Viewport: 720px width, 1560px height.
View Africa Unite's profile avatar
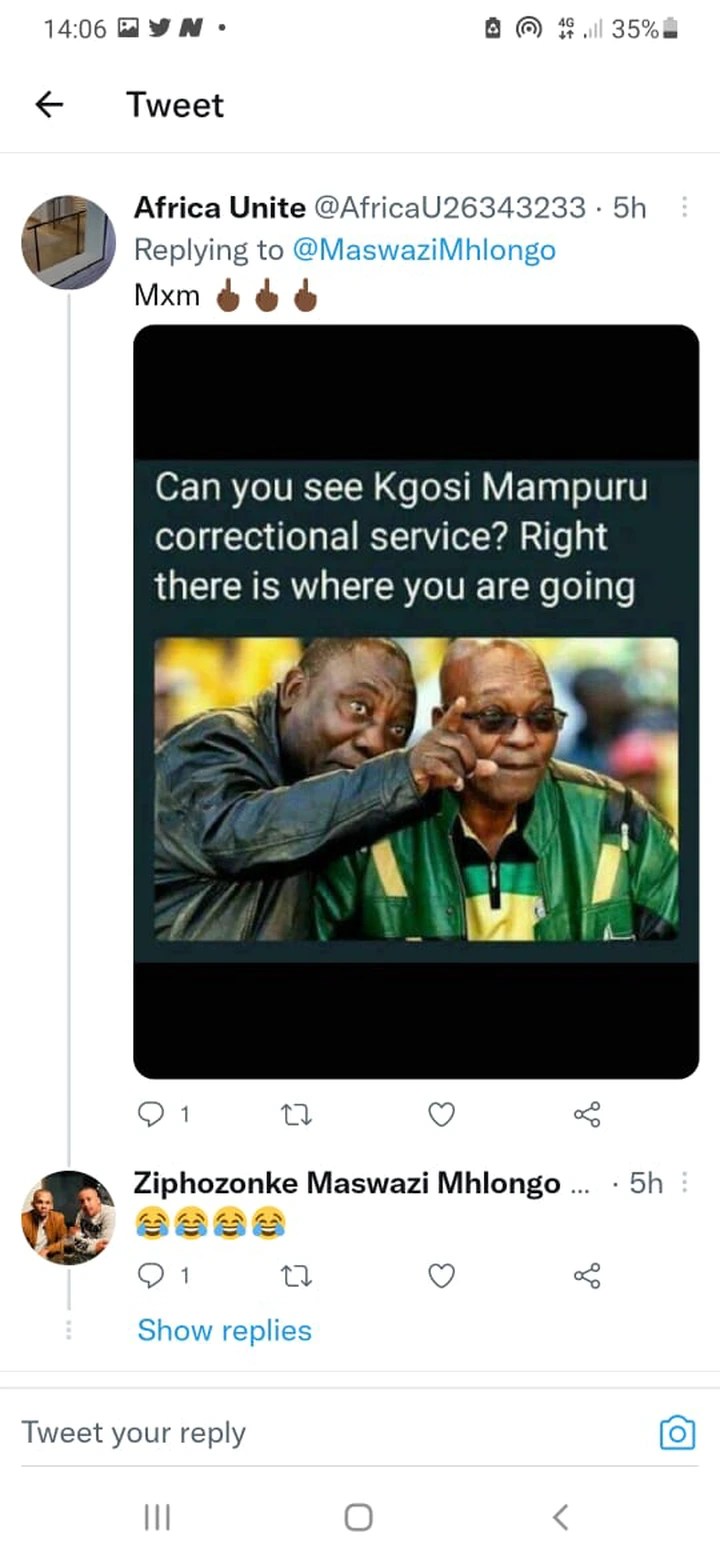(x=69, y=242)
